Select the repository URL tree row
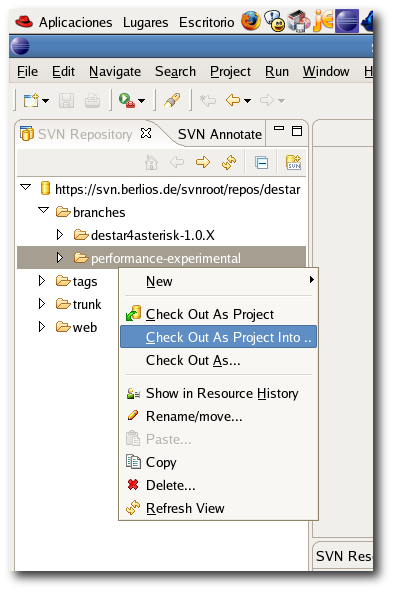Screen dimensions: 394x592 point(162,189)
